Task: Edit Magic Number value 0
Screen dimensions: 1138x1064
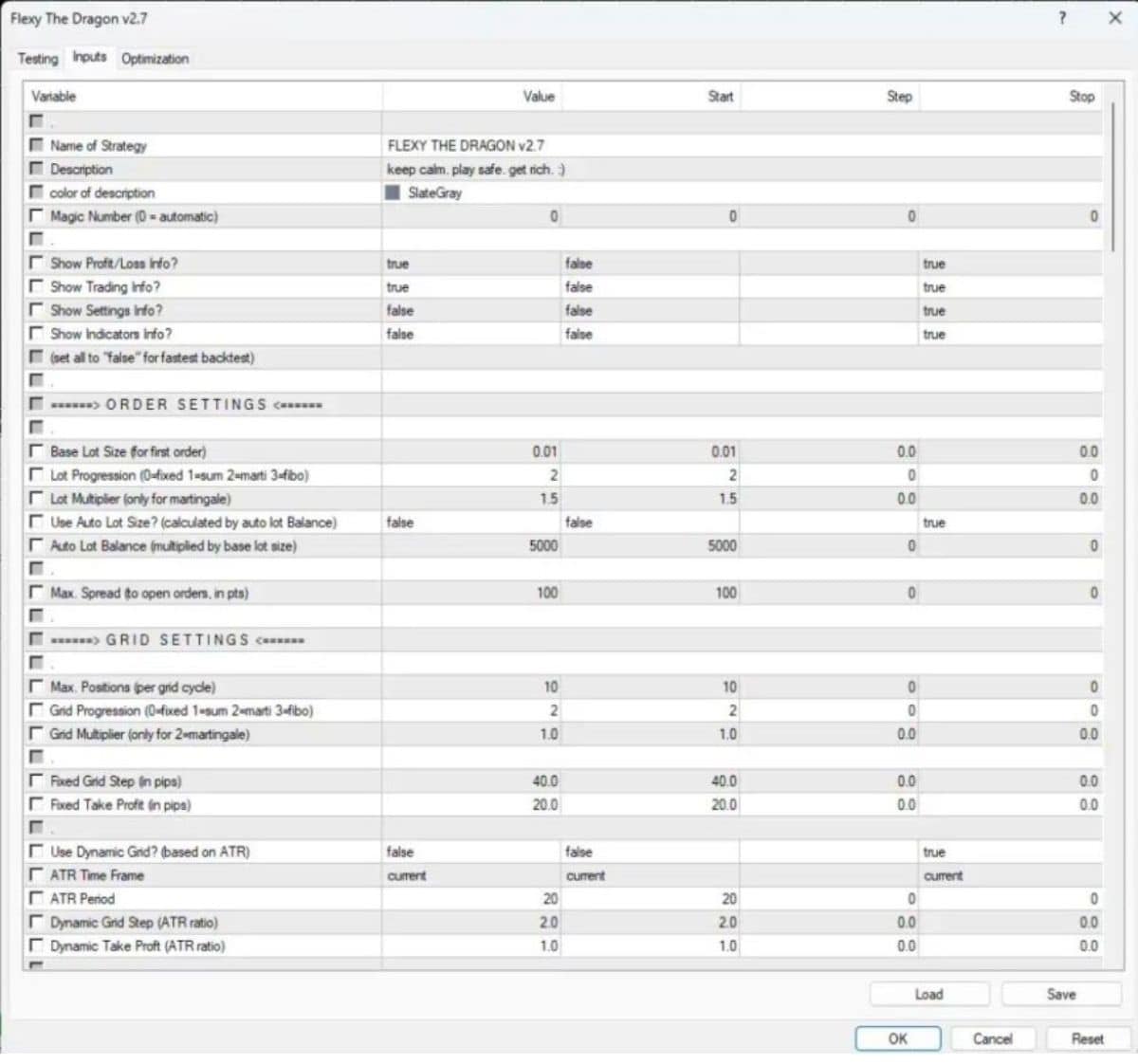Action: point(471,216)
